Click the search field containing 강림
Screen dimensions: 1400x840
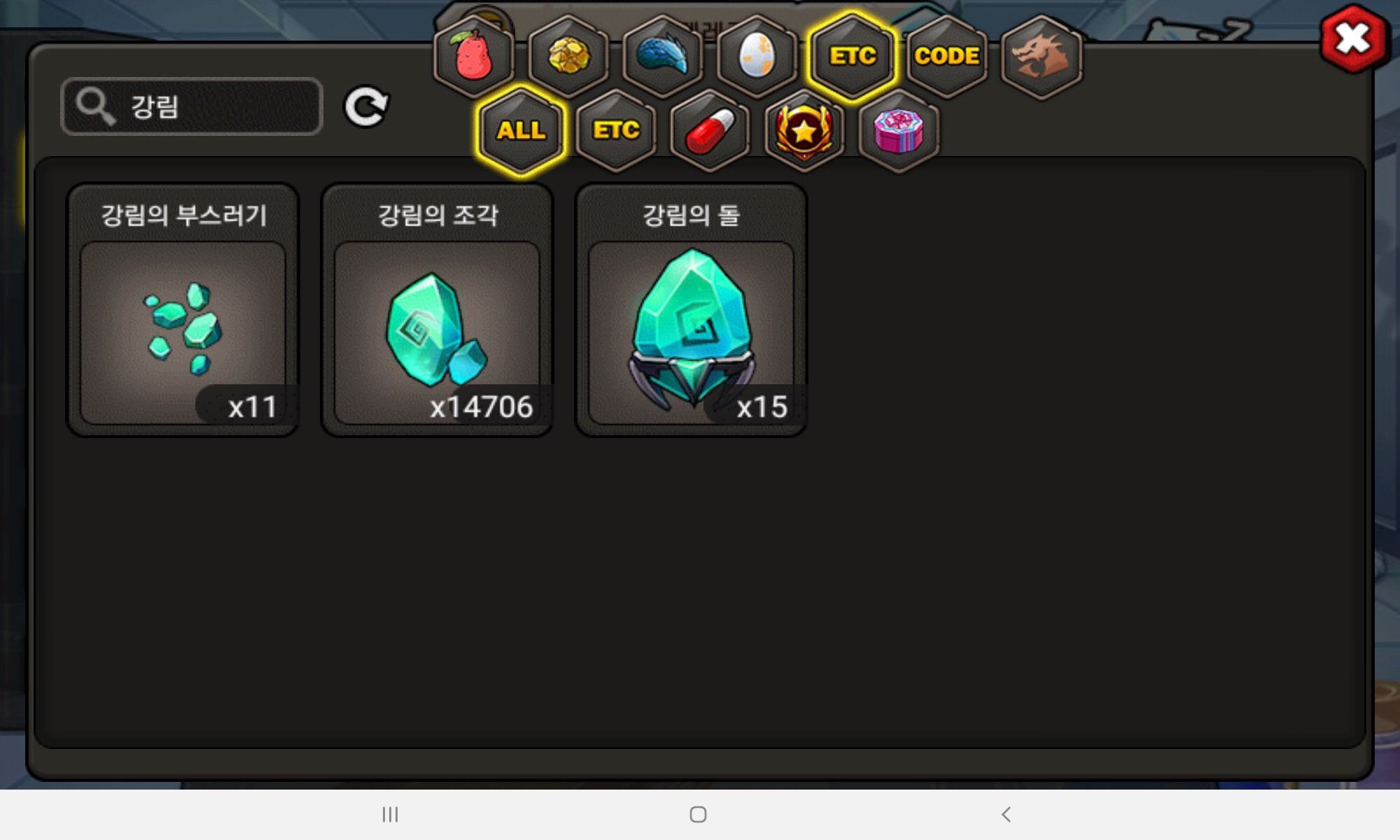[192, 106]
